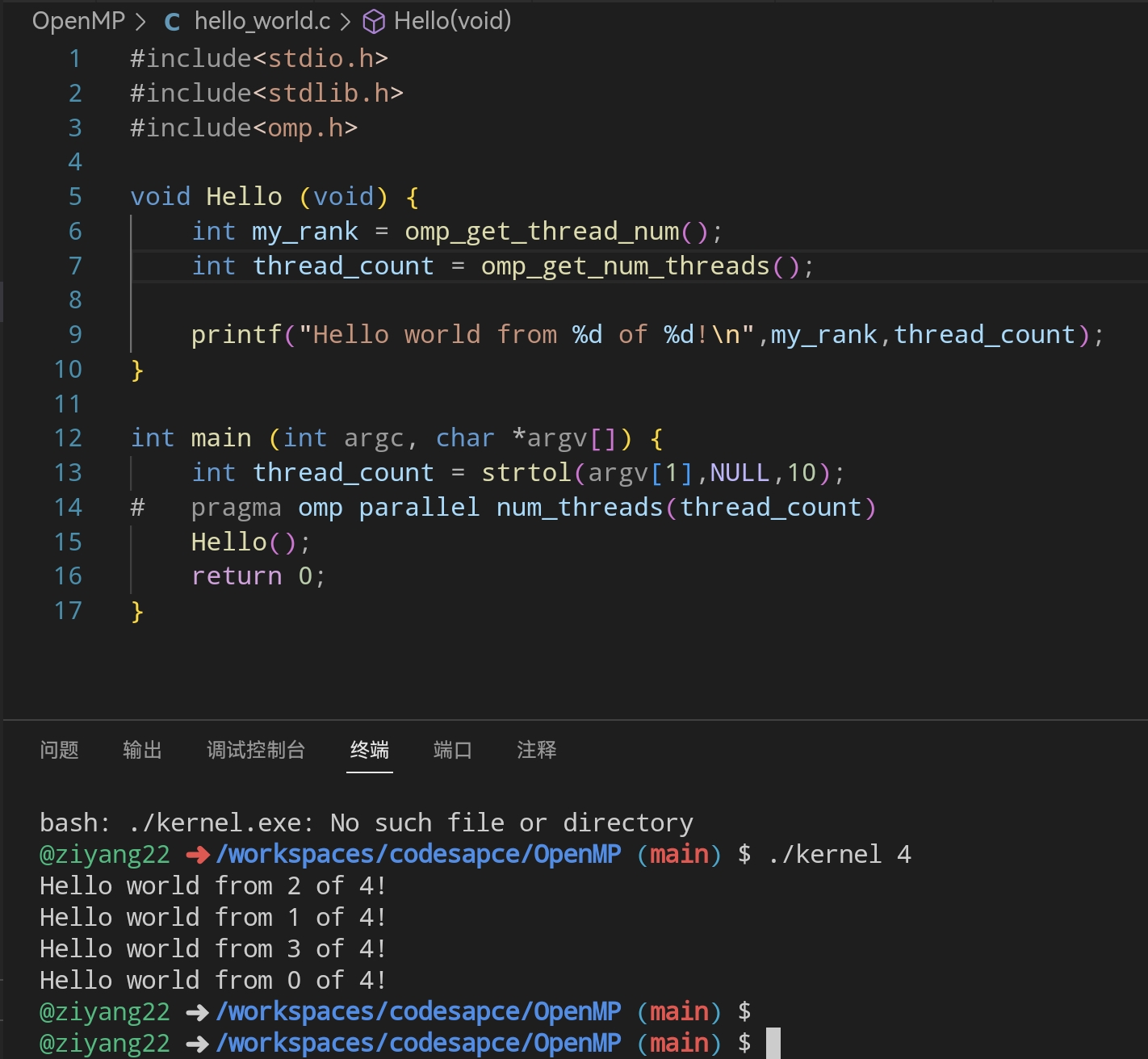
Task: Open the hello_world.c breadcrumb dropdown
Action: (x=262, y=21)
